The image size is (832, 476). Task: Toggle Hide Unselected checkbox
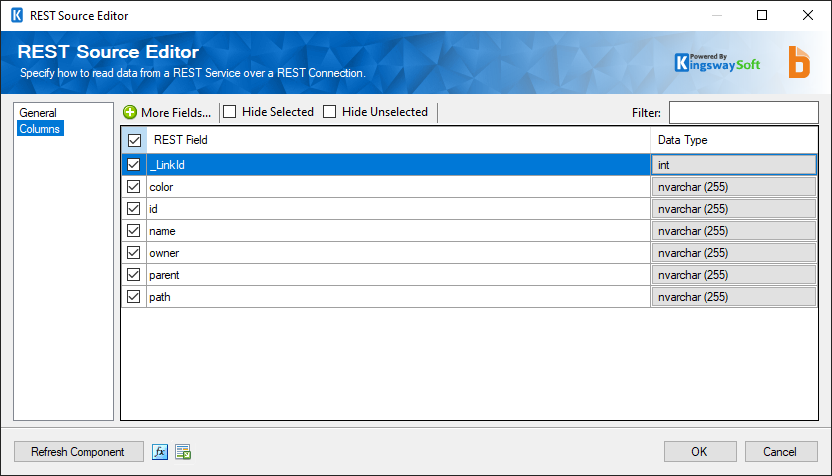[330, 112]
